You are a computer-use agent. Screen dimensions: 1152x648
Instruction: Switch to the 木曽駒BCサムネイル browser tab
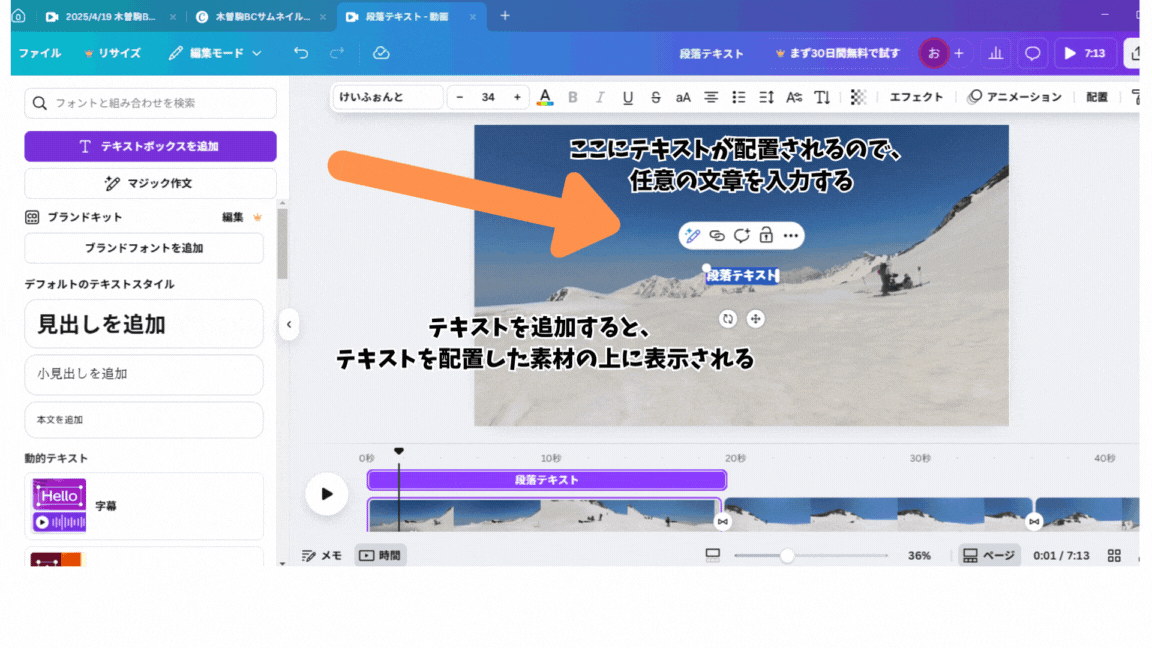255,17
